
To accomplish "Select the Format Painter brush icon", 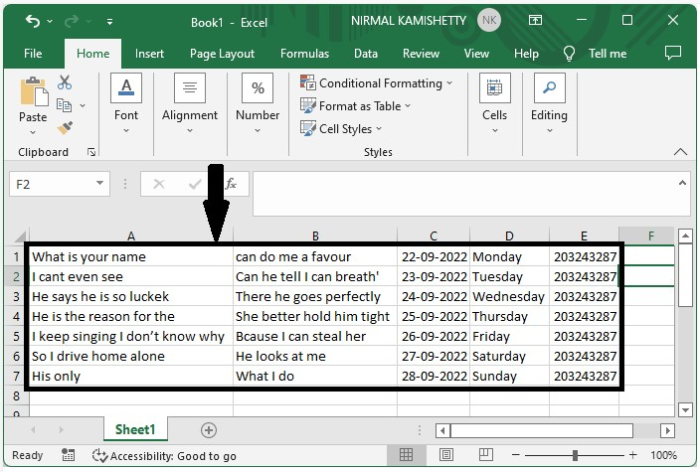I will point(65,128).
